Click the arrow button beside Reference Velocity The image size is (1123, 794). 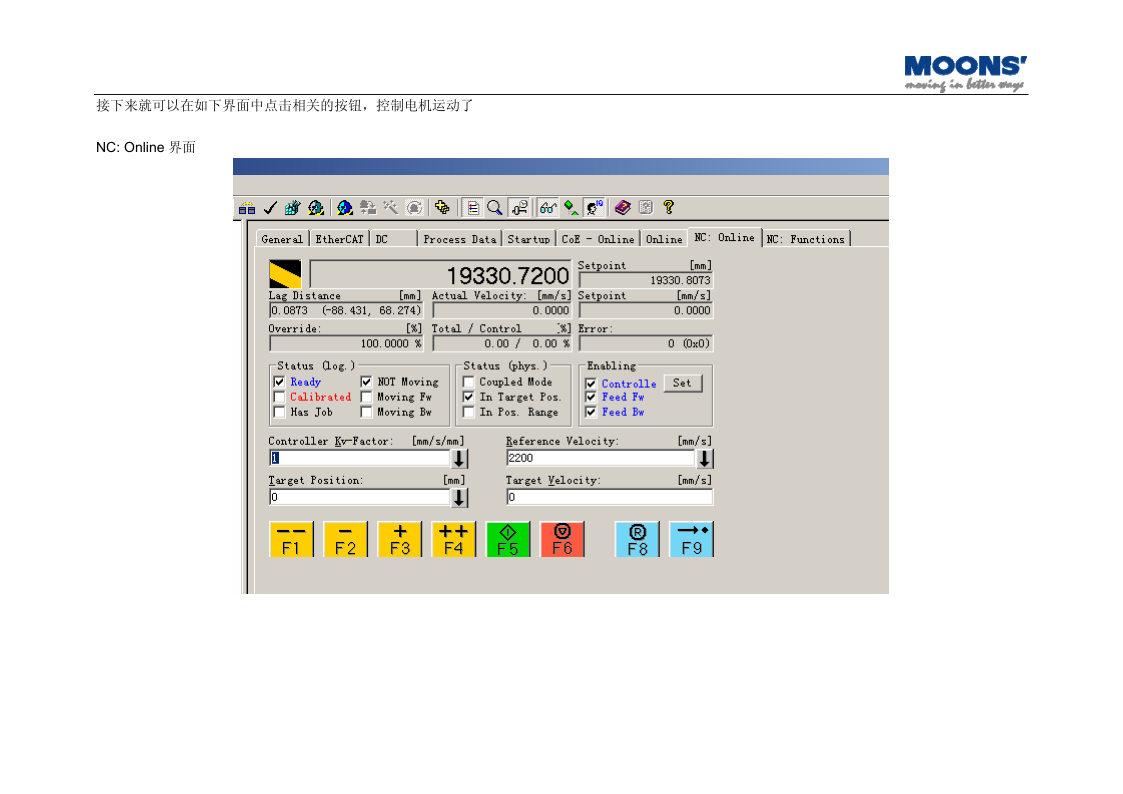(705, 459)
